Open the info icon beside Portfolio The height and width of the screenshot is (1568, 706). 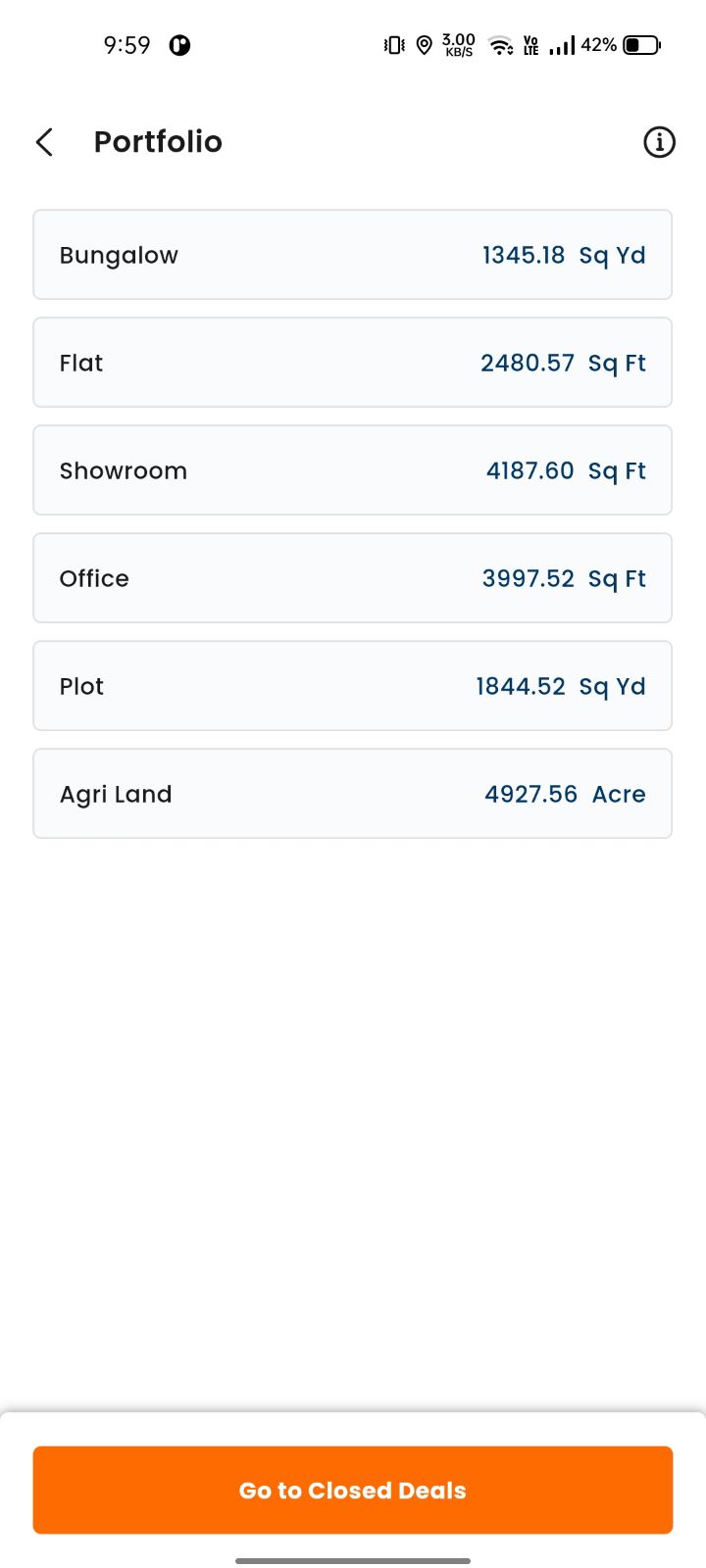(659, 142)
